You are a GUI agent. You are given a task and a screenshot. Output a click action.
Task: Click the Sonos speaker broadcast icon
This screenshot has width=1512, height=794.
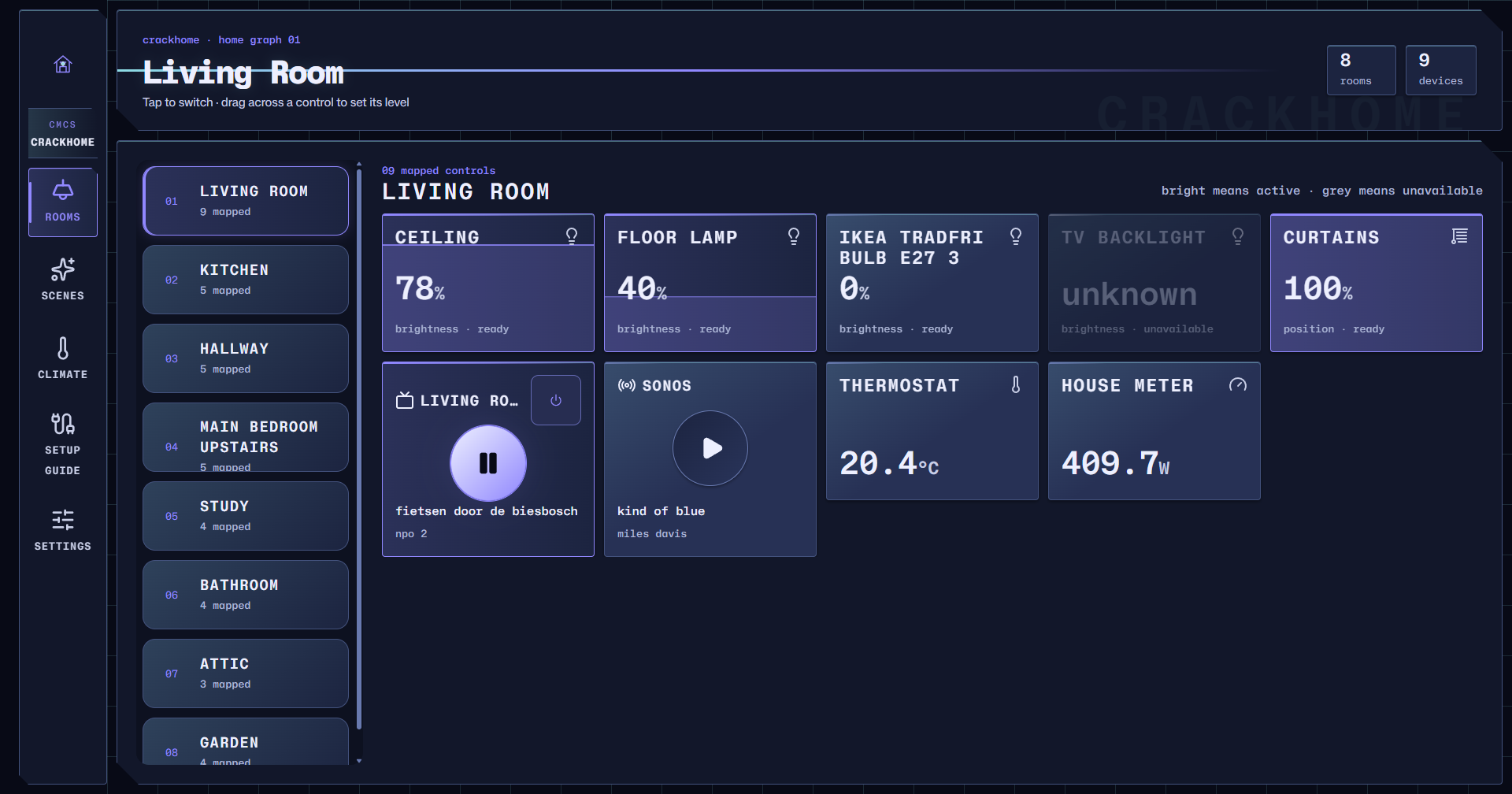tap(627, 385)
